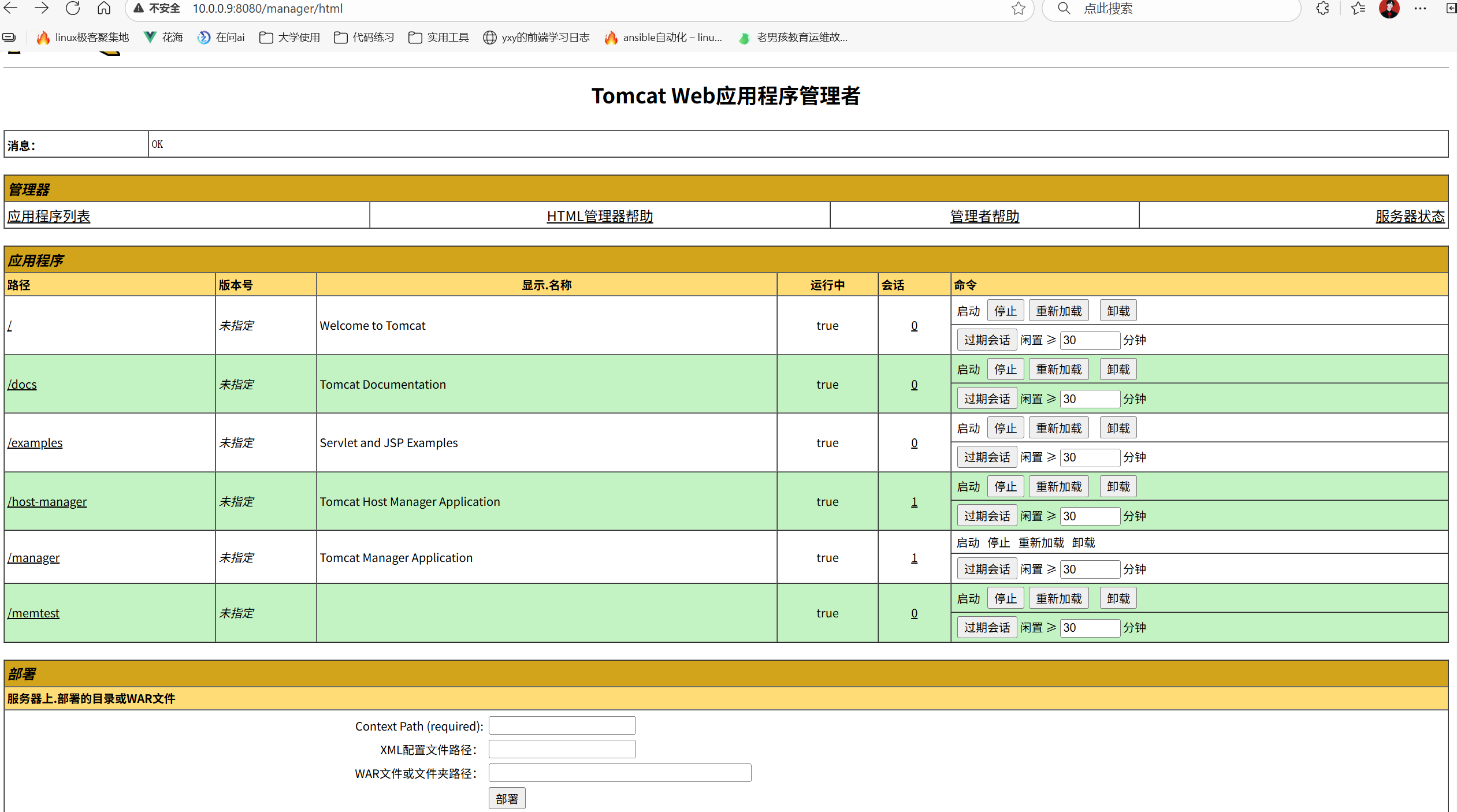The height and width of the screenshot is (812, 1457).
Task: Open the linux极客聚集地 bookmark
Action: tap(83, 38)
